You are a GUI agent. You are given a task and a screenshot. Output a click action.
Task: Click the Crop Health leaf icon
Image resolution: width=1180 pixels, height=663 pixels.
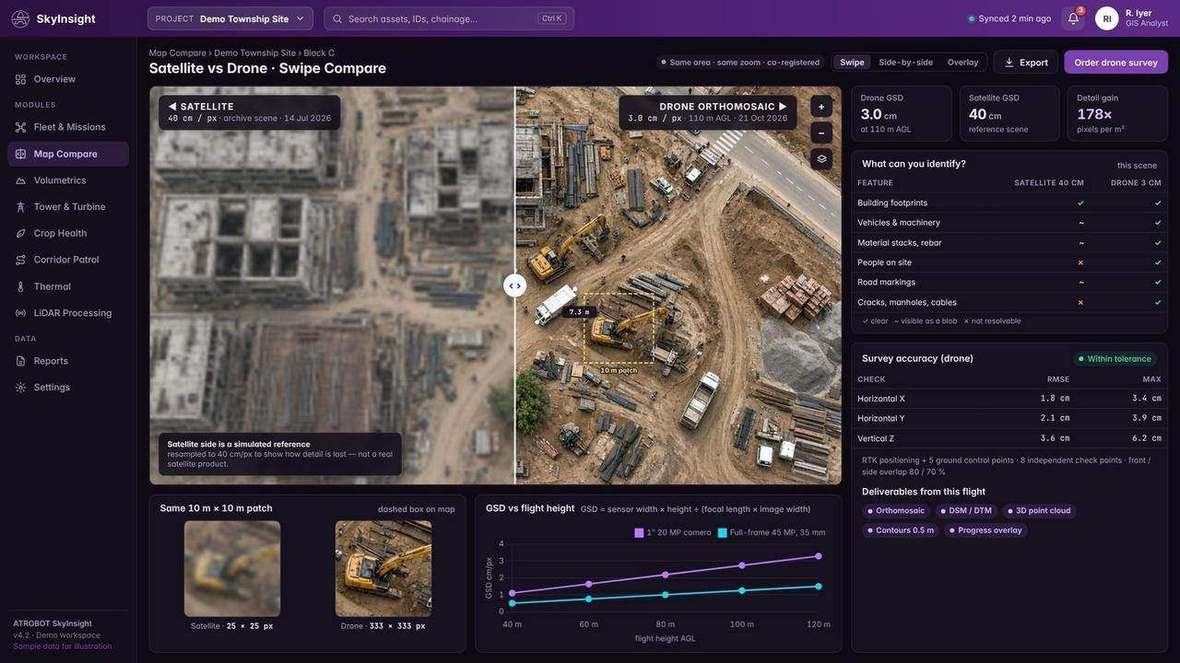tap(20, 233)
